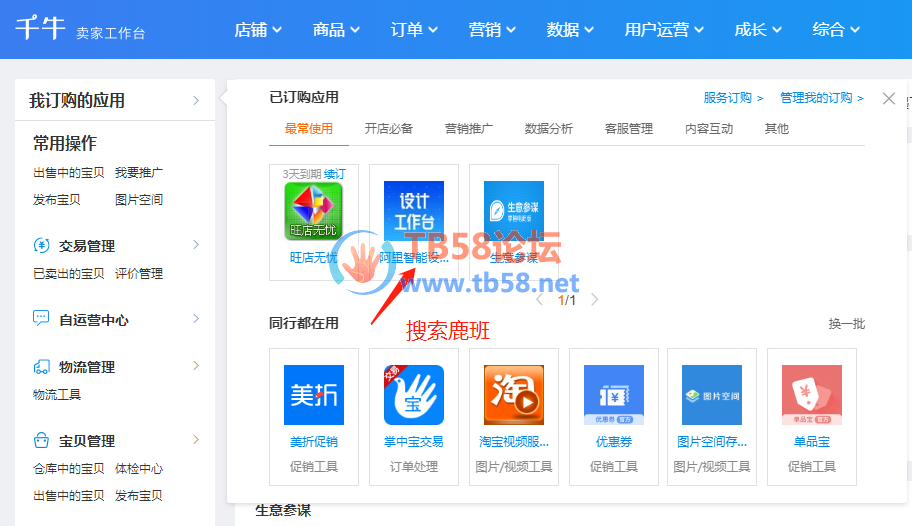Open the 生意参谋 app icon
The width and height of the screenshot is (912, 526).
[x=514, y=211]
